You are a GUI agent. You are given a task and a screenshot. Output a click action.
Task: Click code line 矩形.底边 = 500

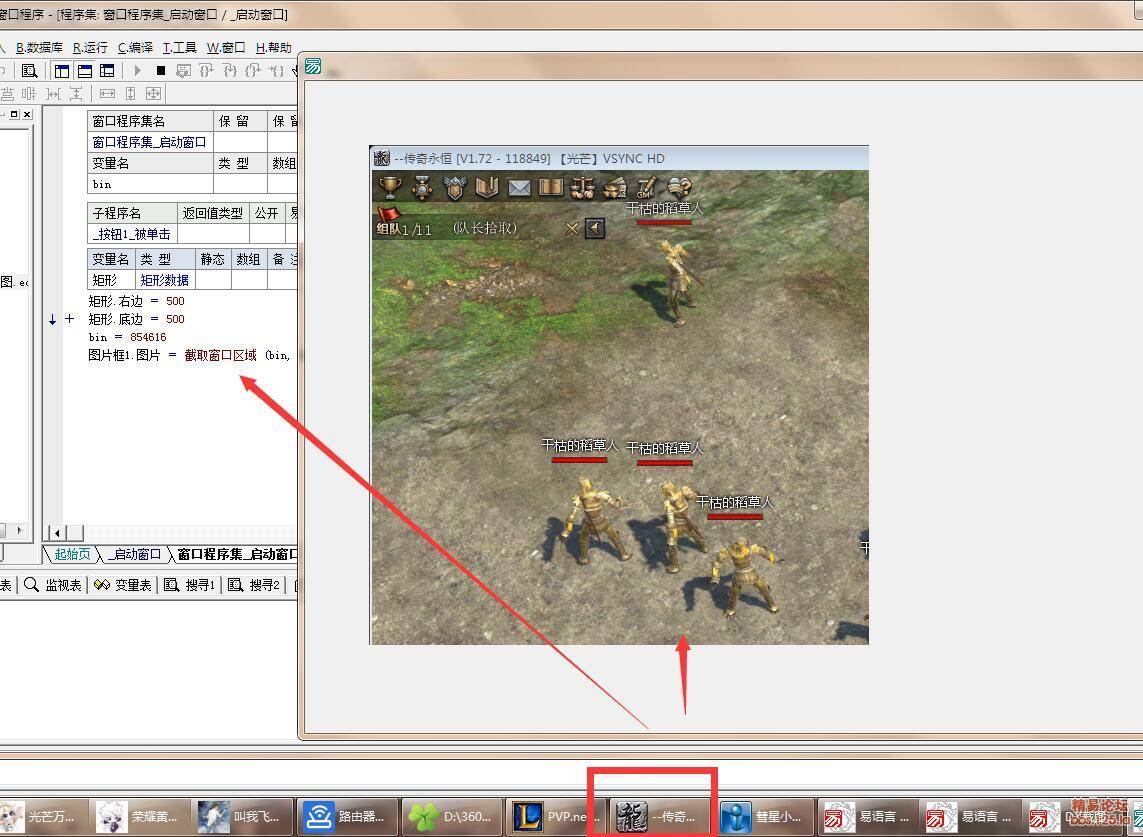click(x=136, y=319)
